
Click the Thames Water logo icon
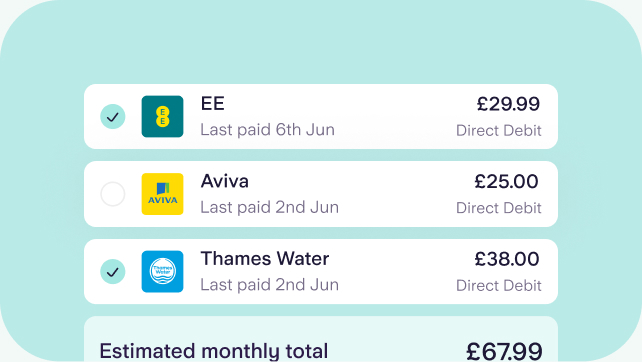[x=163, y=272]
